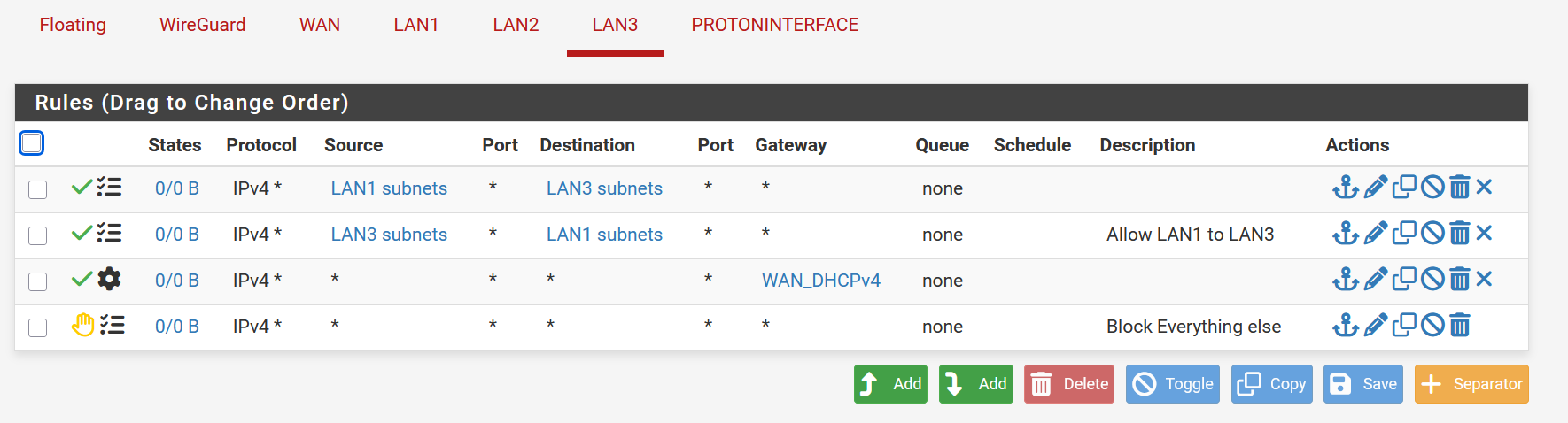Viewport: 1568px width, 423px height.
Task: Disable the Allow LAN1 to LAN3 rule
Action: (1432, 234)
